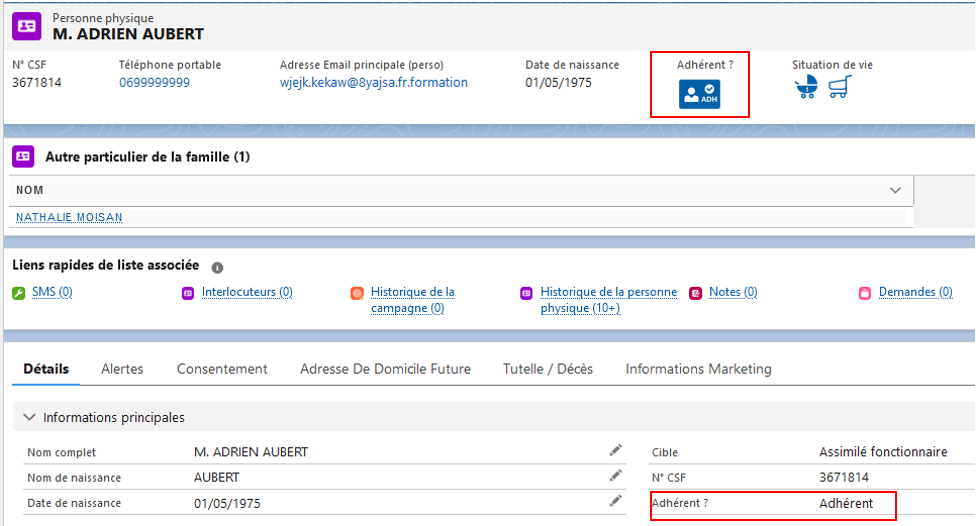Switch to the Alertes tab
This screenshot has width=980, height=526.
click(122, 369)
